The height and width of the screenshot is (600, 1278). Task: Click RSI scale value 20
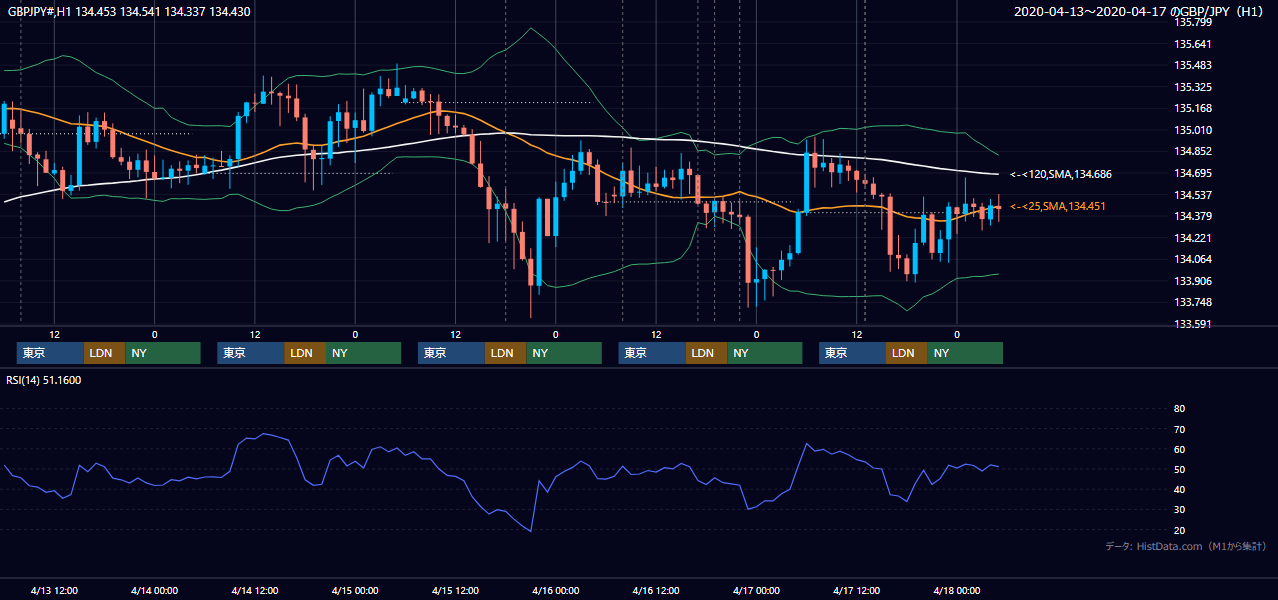pyautogui.click(x=1179, y=530)
